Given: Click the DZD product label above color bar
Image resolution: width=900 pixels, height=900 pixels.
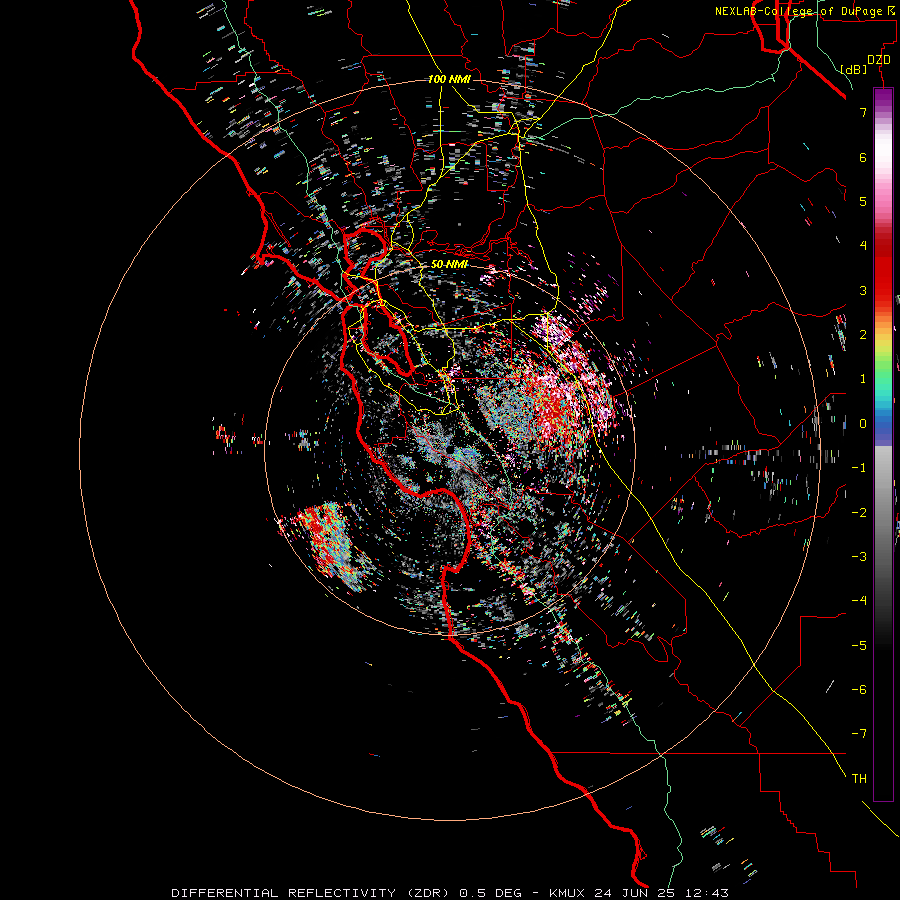Looking at the screenshot, I should (x=878, y=60).
